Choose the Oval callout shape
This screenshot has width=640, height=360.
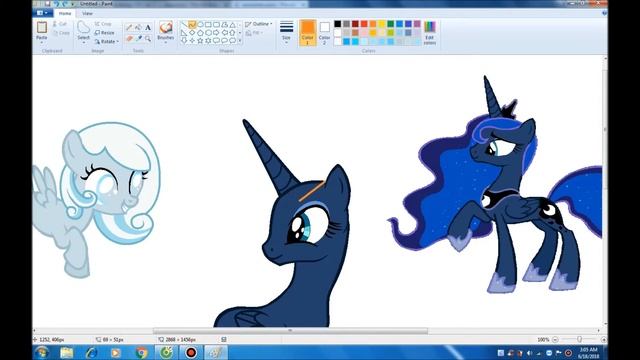point(224,40)
